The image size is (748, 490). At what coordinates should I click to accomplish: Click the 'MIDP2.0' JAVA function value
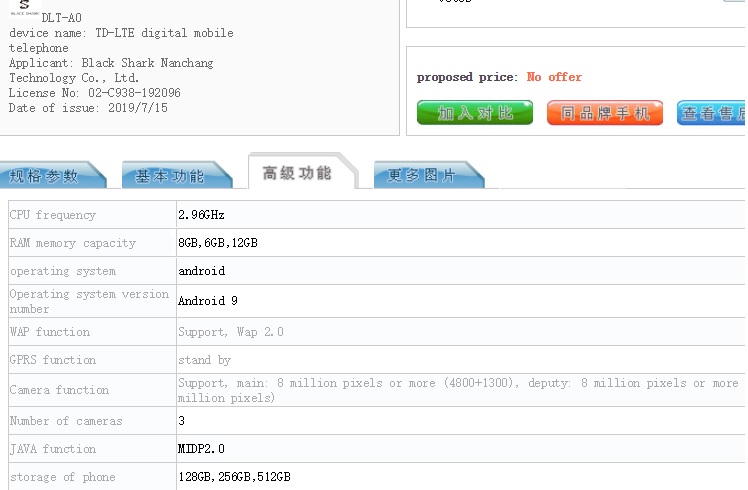(201, 448)
